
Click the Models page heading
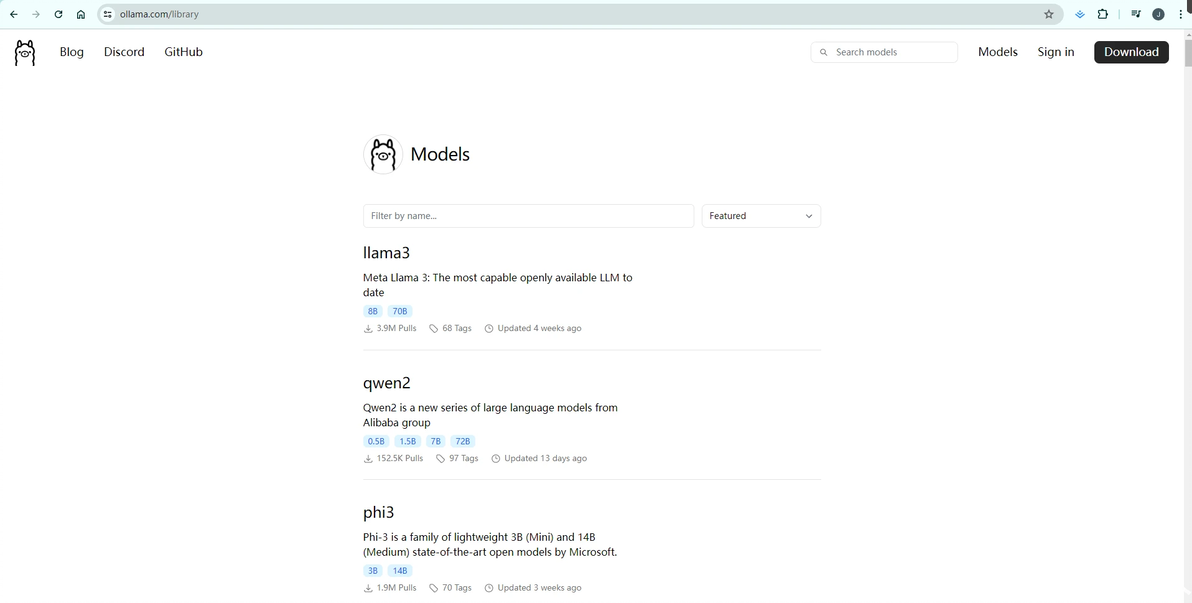440,154
